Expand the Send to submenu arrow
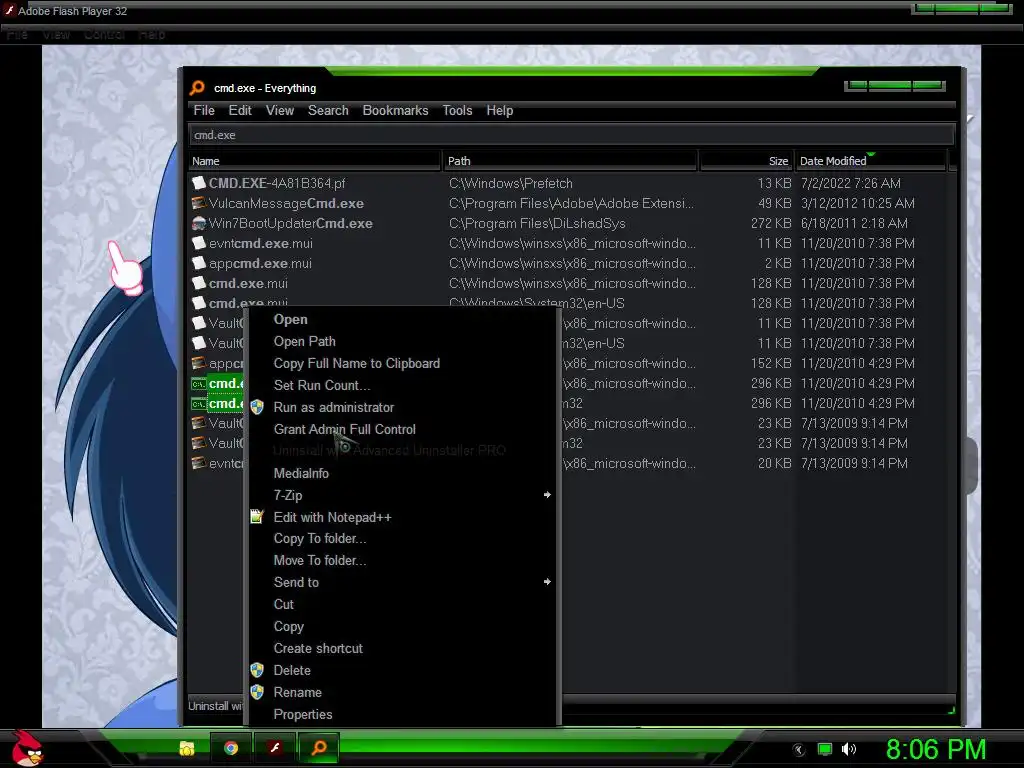The image size is (1024, 768). [x=547, y=582]
